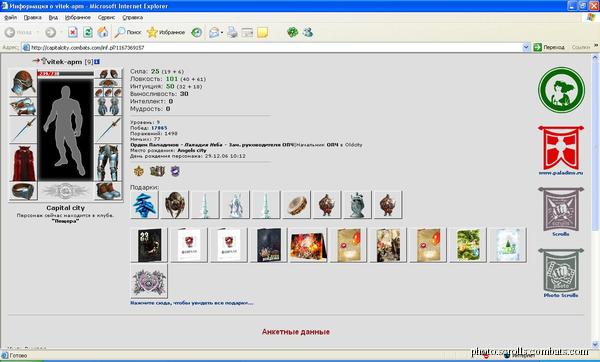The image size is (600, 362).
Task: Click the info icon beside vitek-apm name
Action: point(97,62)
